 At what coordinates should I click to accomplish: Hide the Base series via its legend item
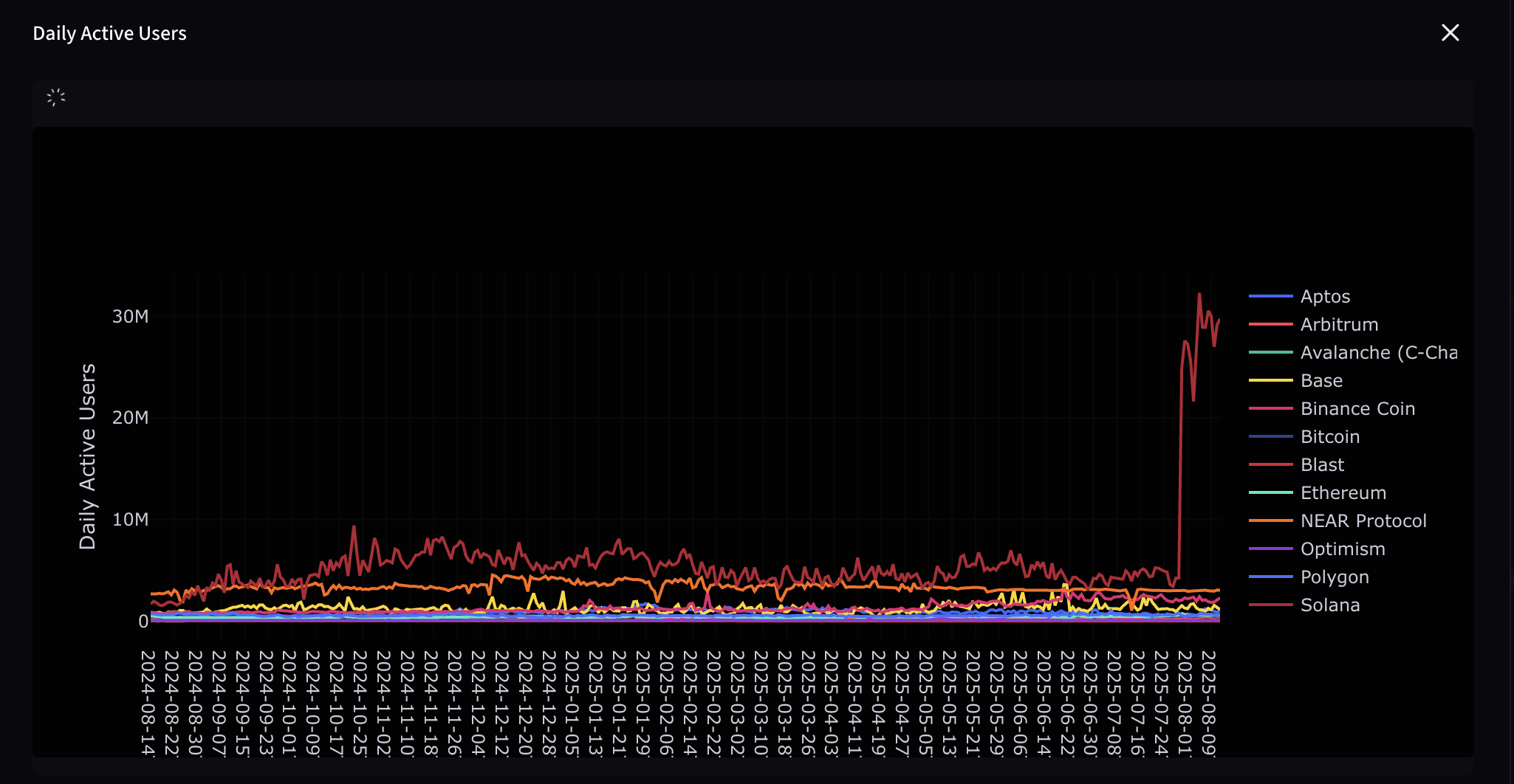[1321, 380]
